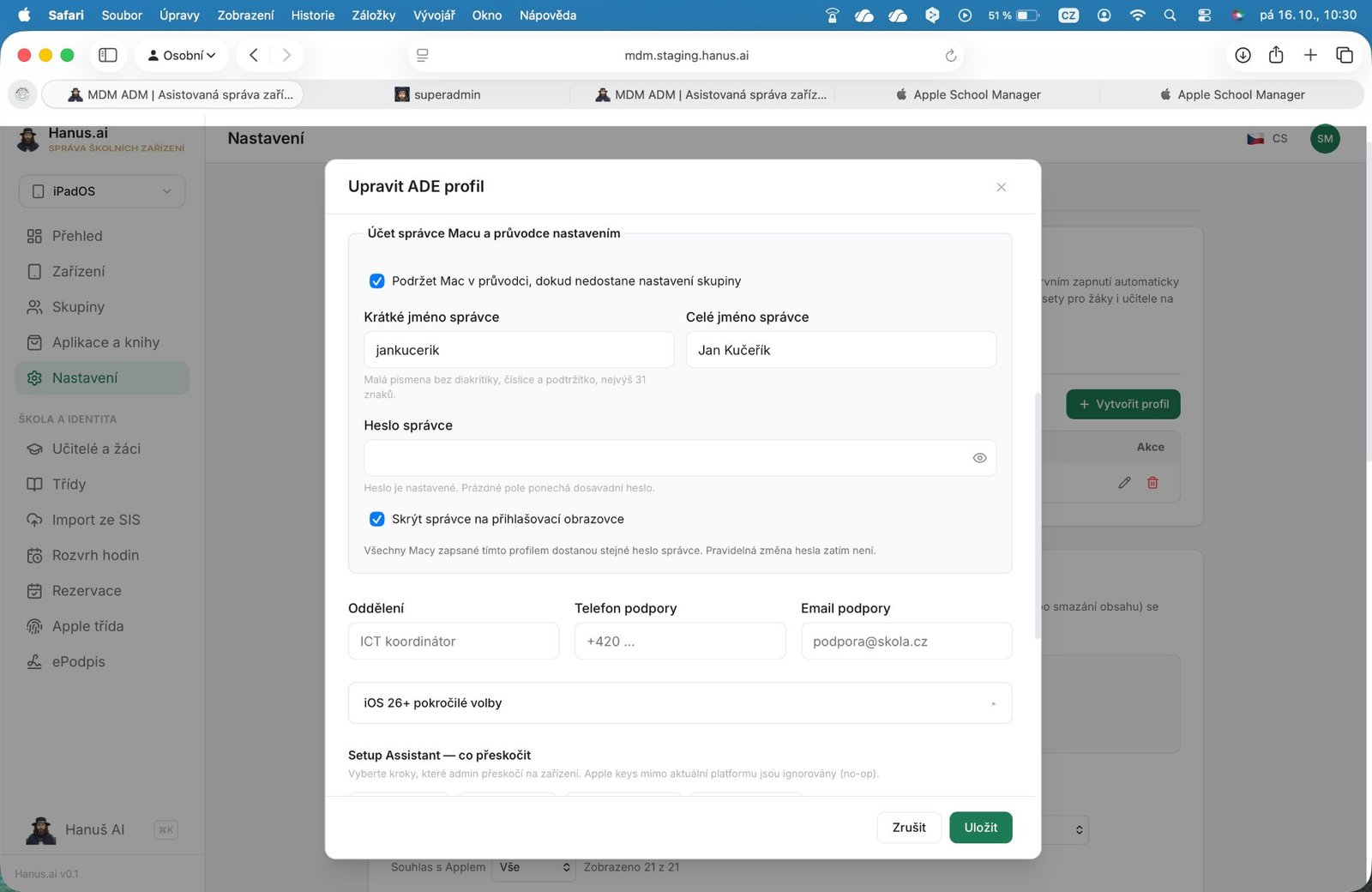
Task: Open the Osobní profile dropdown in Safari
Action: coord(181,56)
